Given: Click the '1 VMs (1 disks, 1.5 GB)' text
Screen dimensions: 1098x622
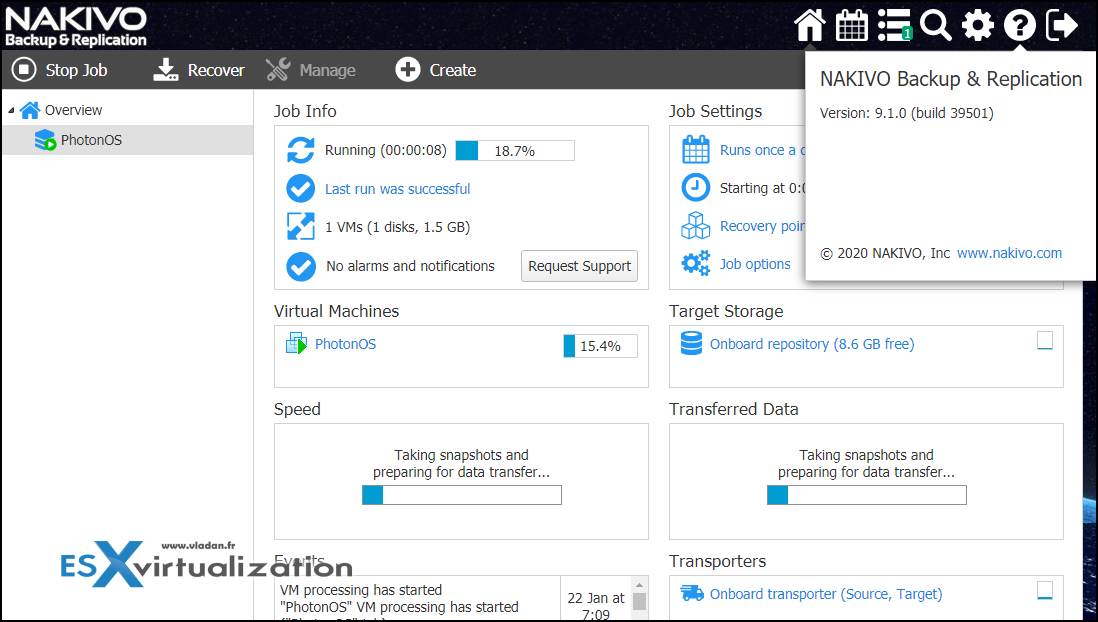Looking at the screenshot, I should coord(397,227).
